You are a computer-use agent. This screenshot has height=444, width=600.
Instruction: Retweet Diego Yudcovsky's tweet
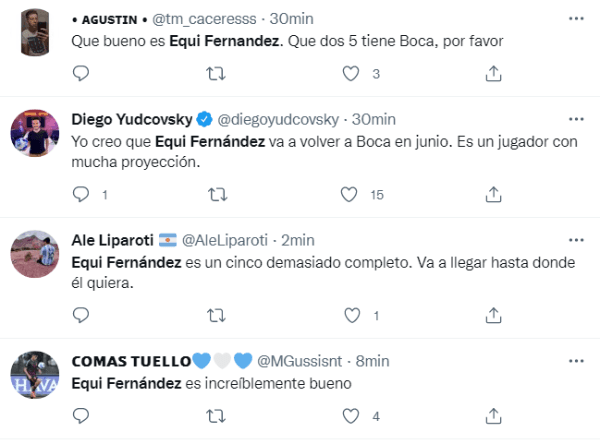tap(214, 194)
